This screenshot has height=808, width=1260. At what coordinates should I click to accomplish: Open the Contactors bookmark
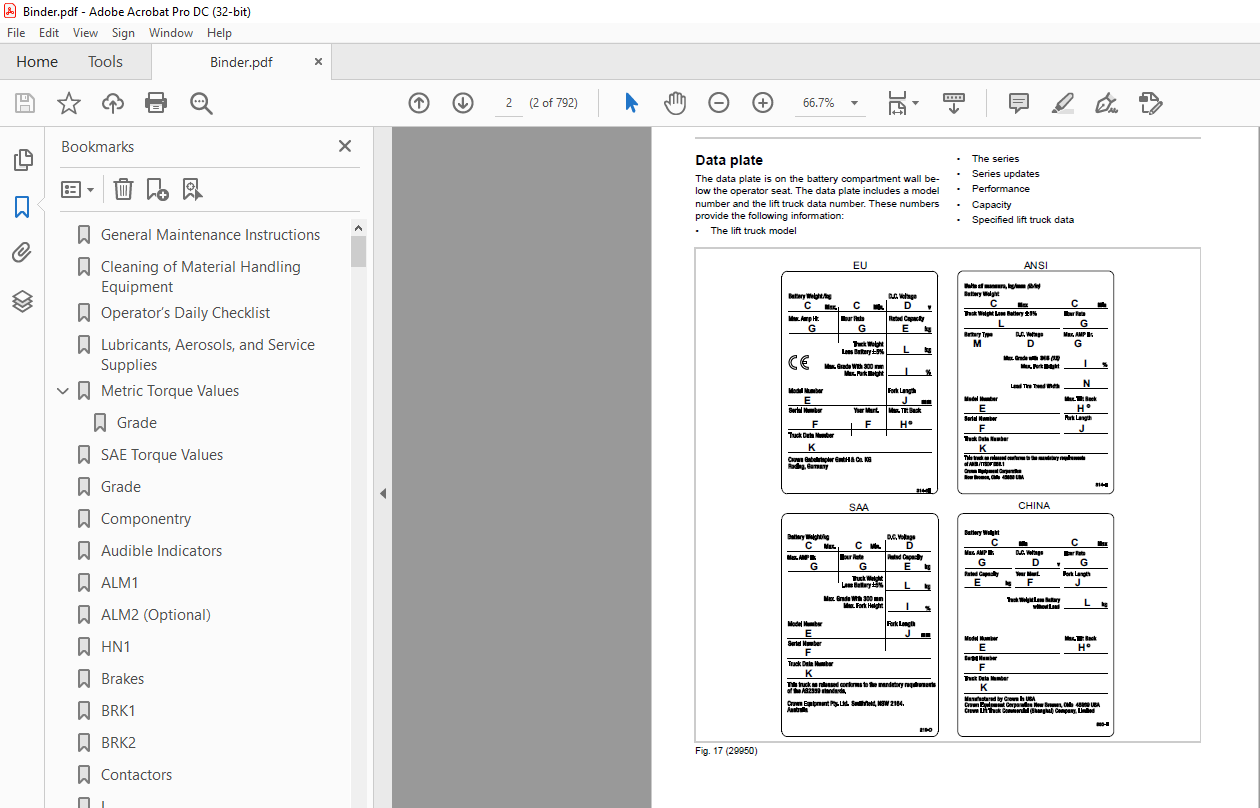tap(136, 775)
